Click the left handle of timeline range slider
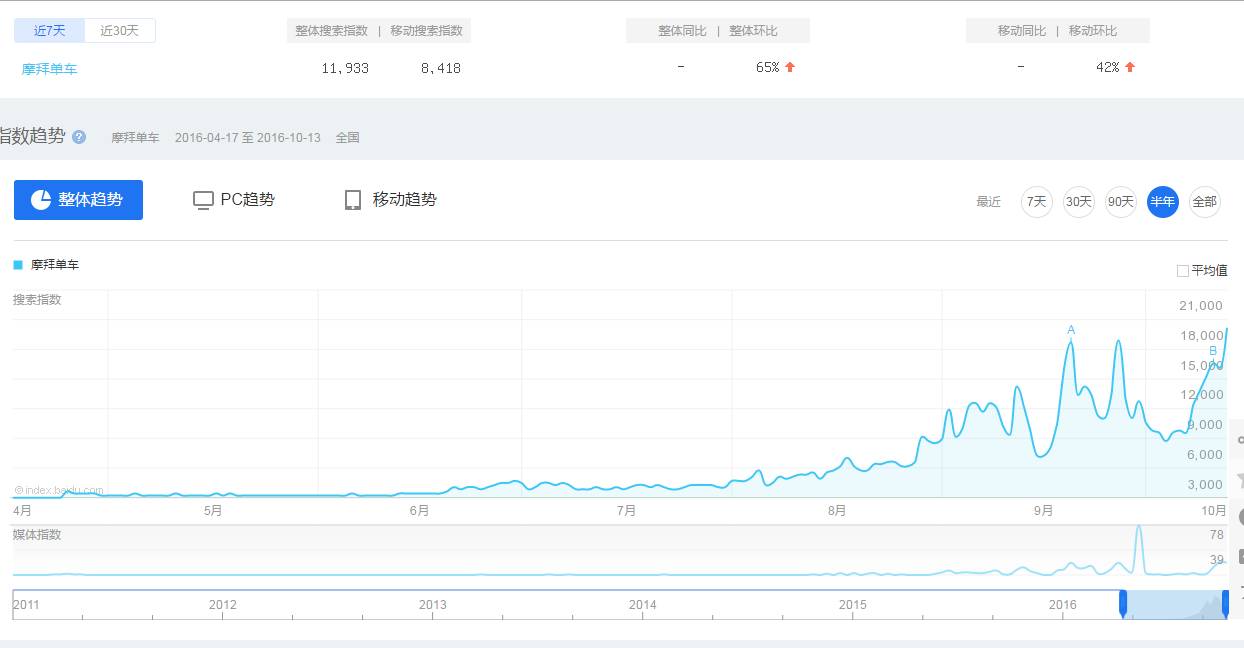 coord(1123,604)
